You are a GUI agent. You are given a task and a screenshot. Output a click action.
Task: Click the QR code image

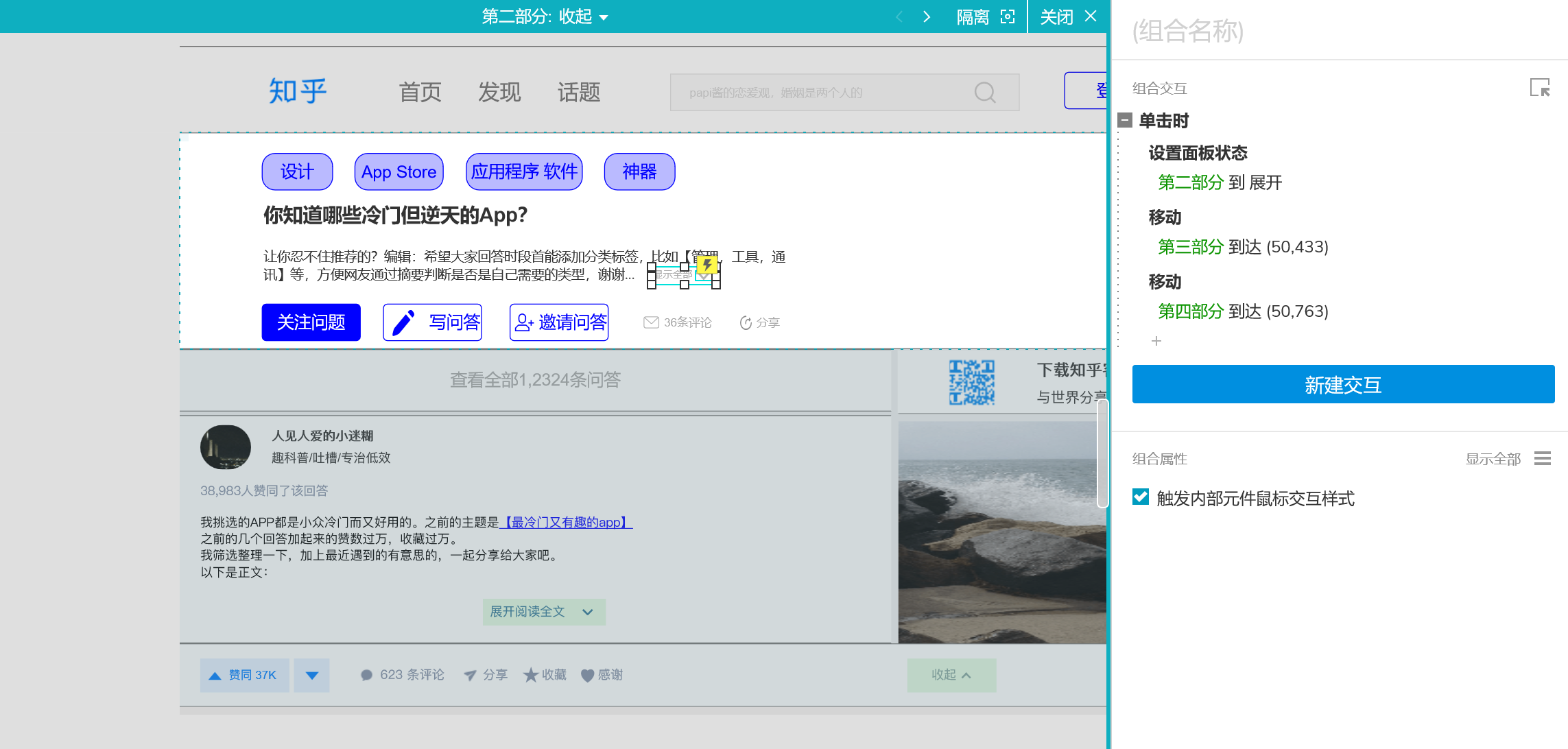(971, 382)
